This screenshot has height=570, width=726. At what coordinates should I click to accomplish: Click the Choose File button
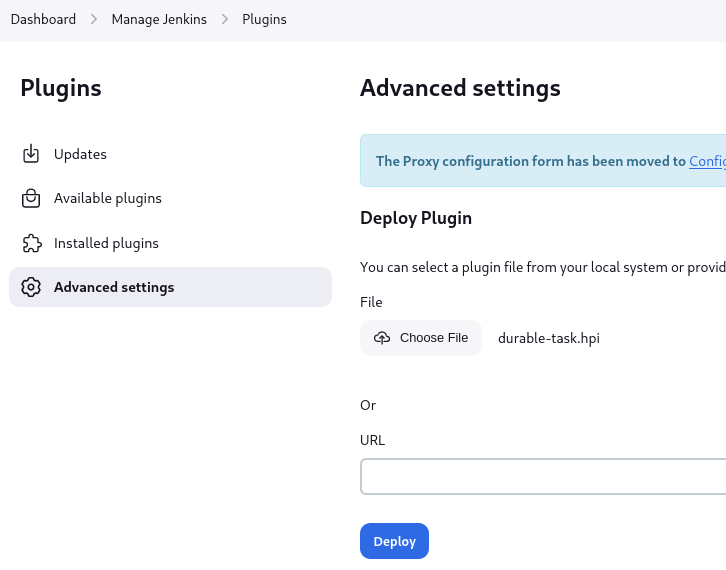[421, 338]
